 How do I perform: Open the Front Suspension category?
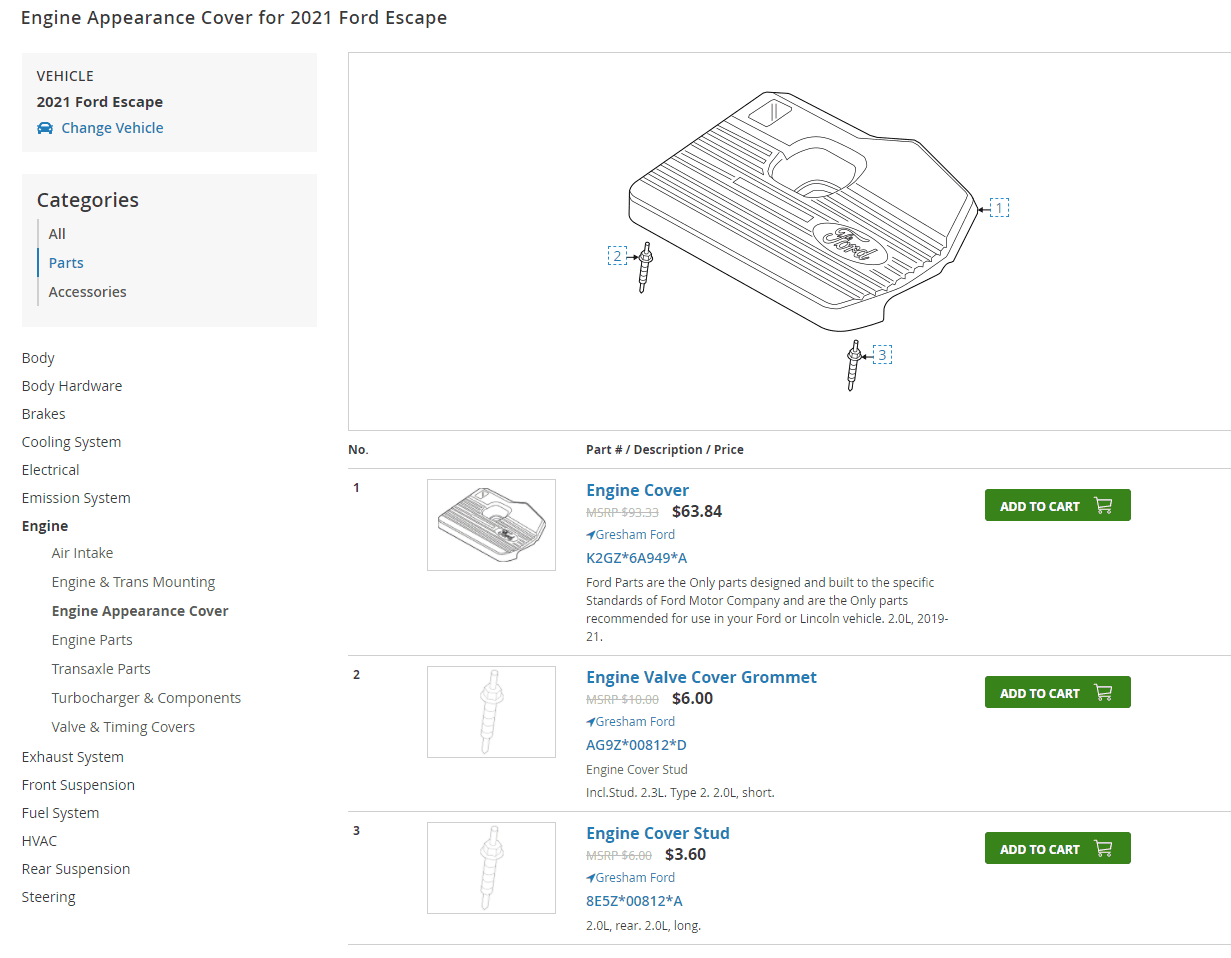point(78,785)
